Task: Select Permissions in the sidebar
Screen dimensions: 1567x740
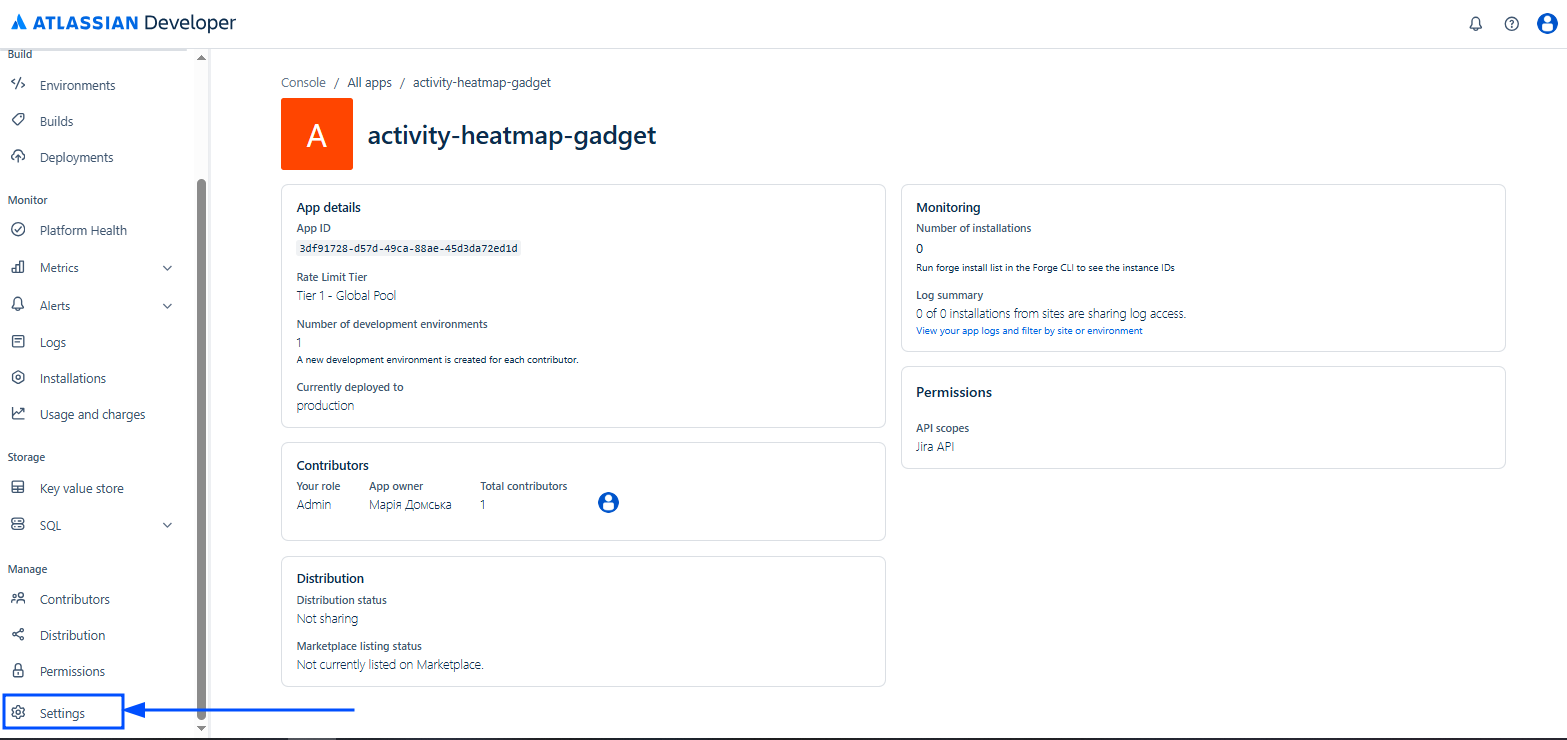Action: pyautogui.click(x=72, y=672)
